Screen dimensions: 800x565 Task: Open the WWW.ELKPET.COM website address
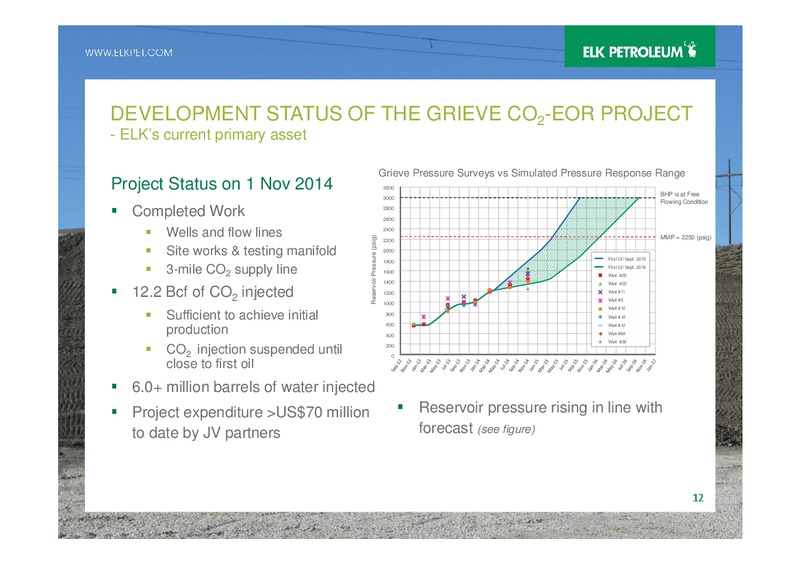pos(129,53)
